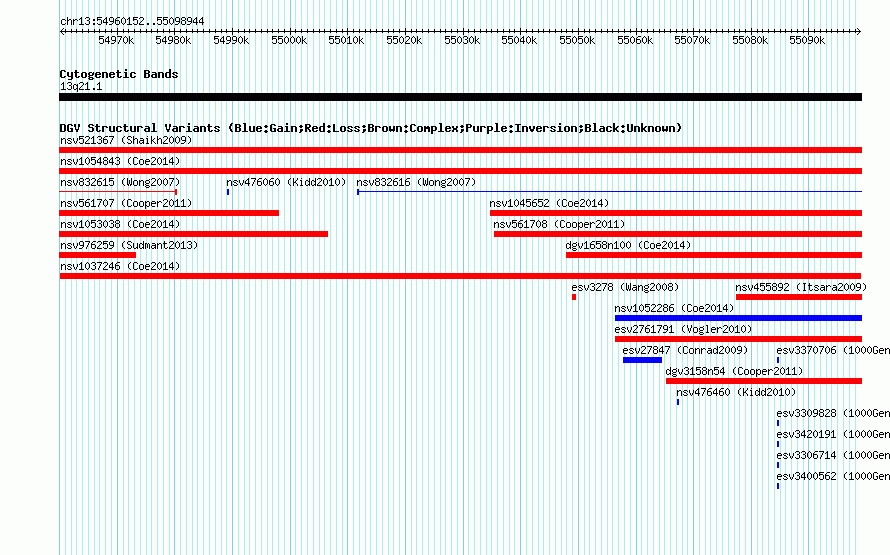Click the red bar beneath nsv455892
This screenshot has width=890, height=555.
click(x=799, y=297)
